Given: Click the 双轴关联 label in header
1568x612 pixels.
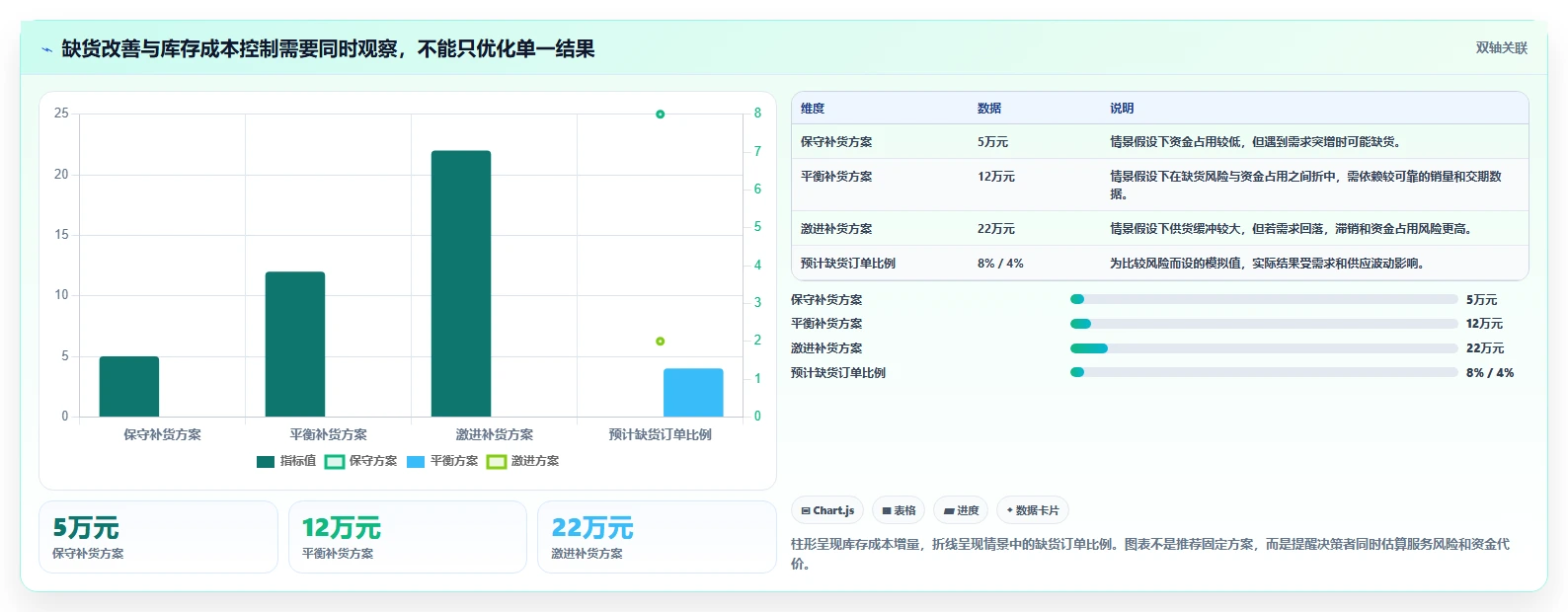Looking at the screenshot, I should [x=1501, y=48].
